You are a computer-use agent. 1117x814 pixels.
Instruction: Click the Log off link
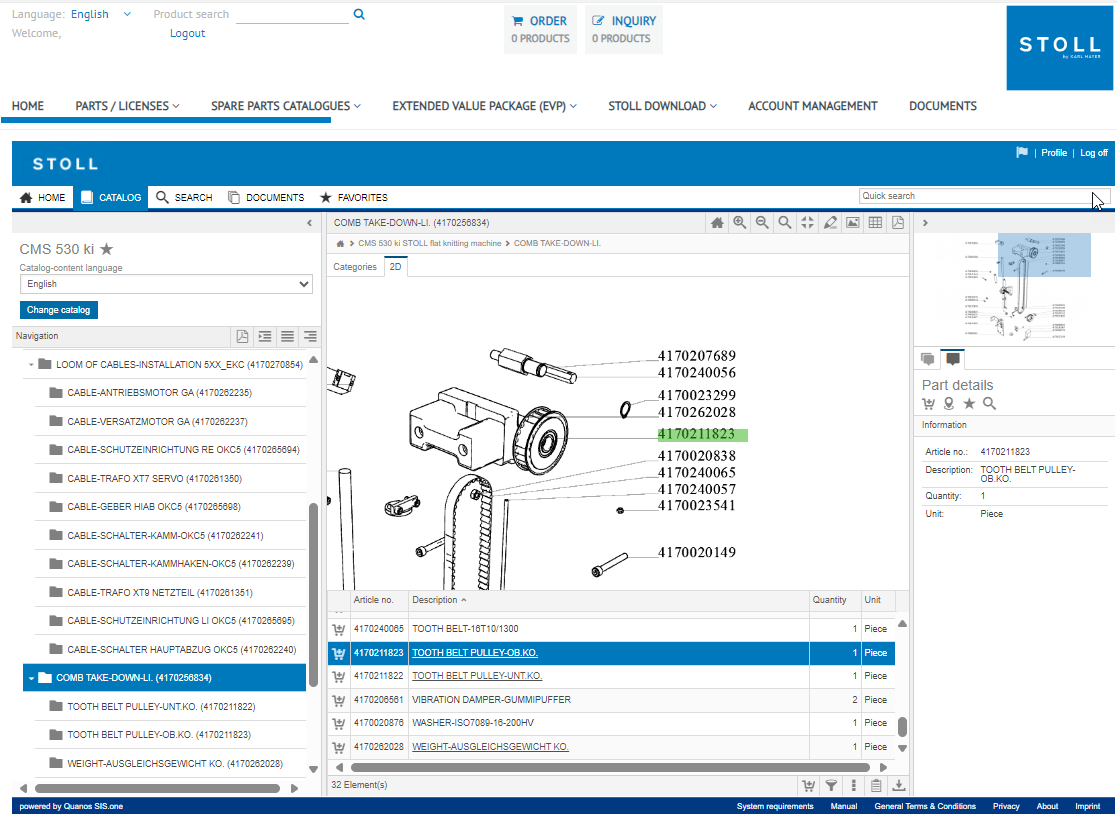click(x=1093, y=152)
